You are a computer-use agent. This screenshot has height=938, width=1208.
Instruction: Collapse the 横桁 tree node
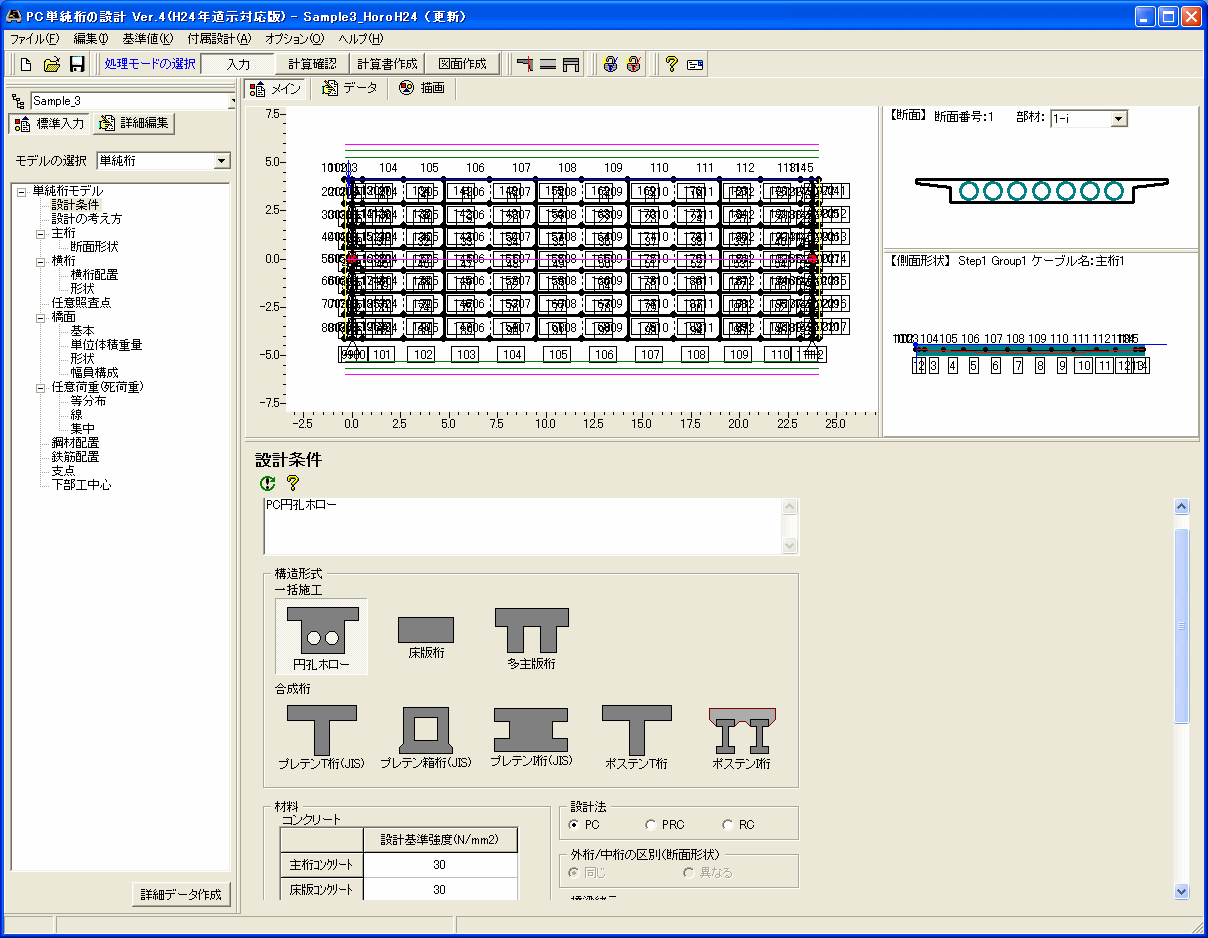pos(40,261)
